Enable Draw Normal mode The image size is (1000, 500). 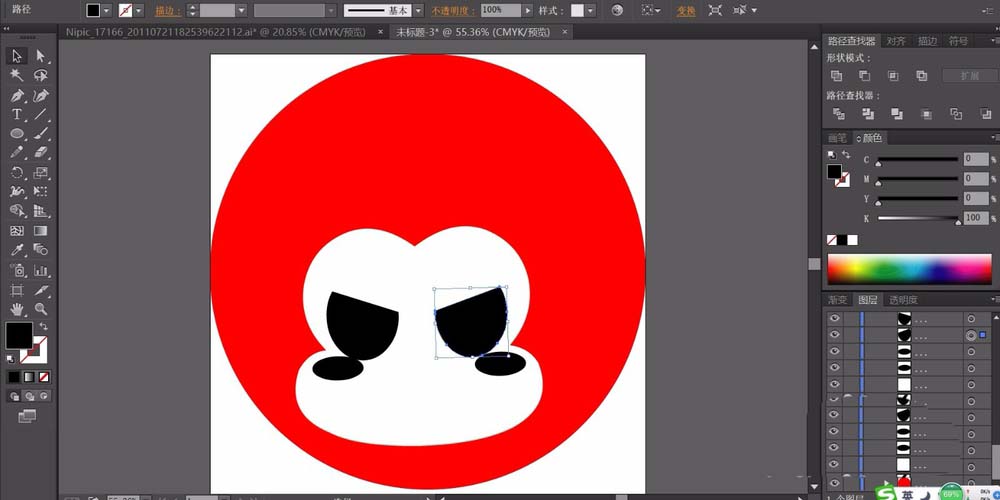click(14, 396)
